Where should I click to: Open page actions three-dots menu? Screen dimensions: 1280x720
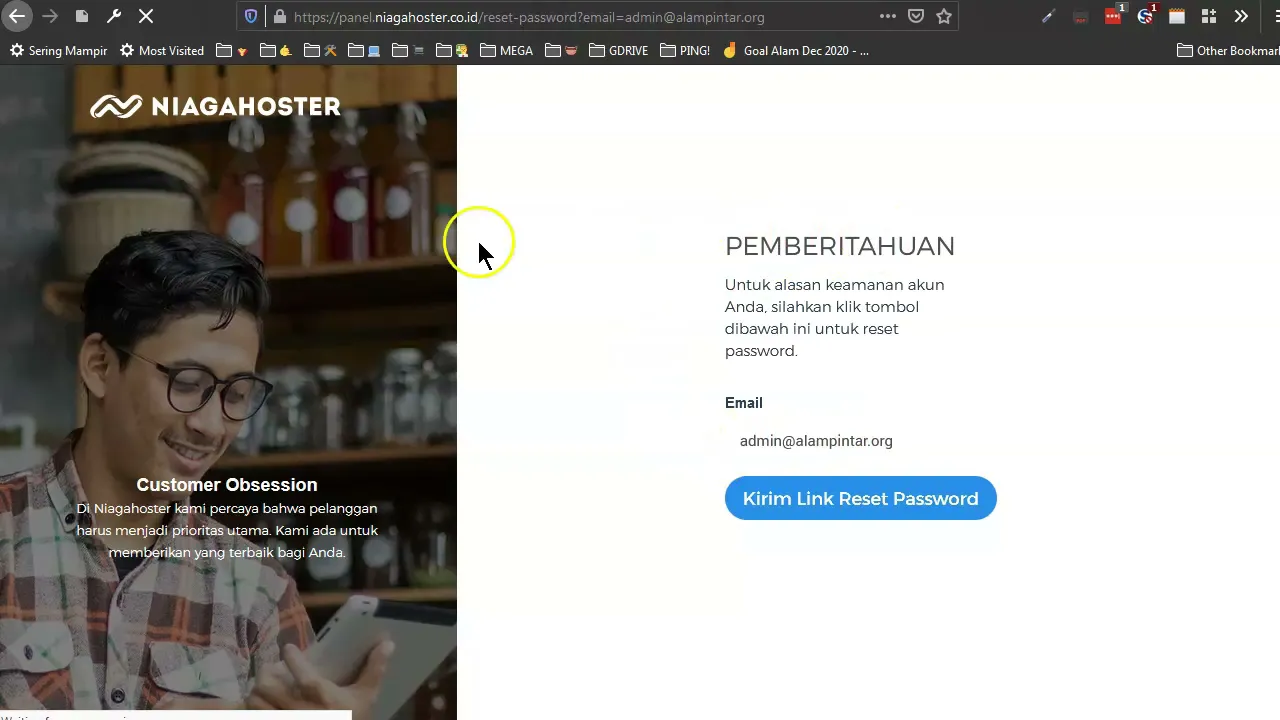click(888, 17)
